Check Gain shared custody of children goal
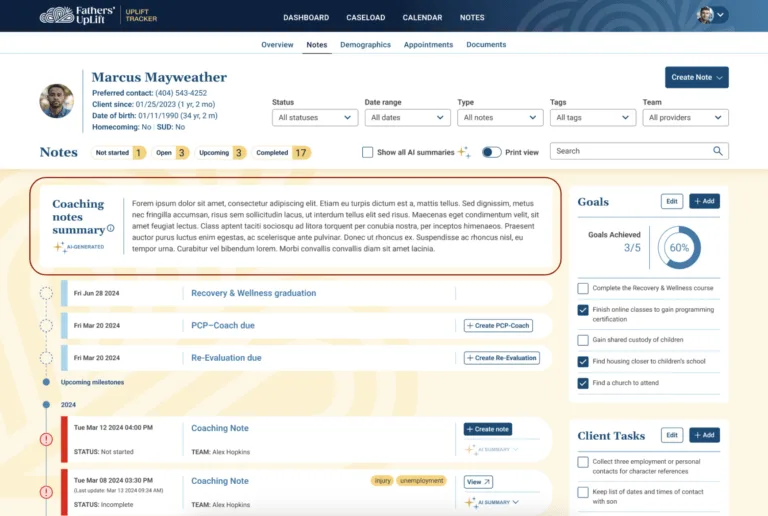The width and height of the screenshot is (768, 516). [x=583, y=340]
